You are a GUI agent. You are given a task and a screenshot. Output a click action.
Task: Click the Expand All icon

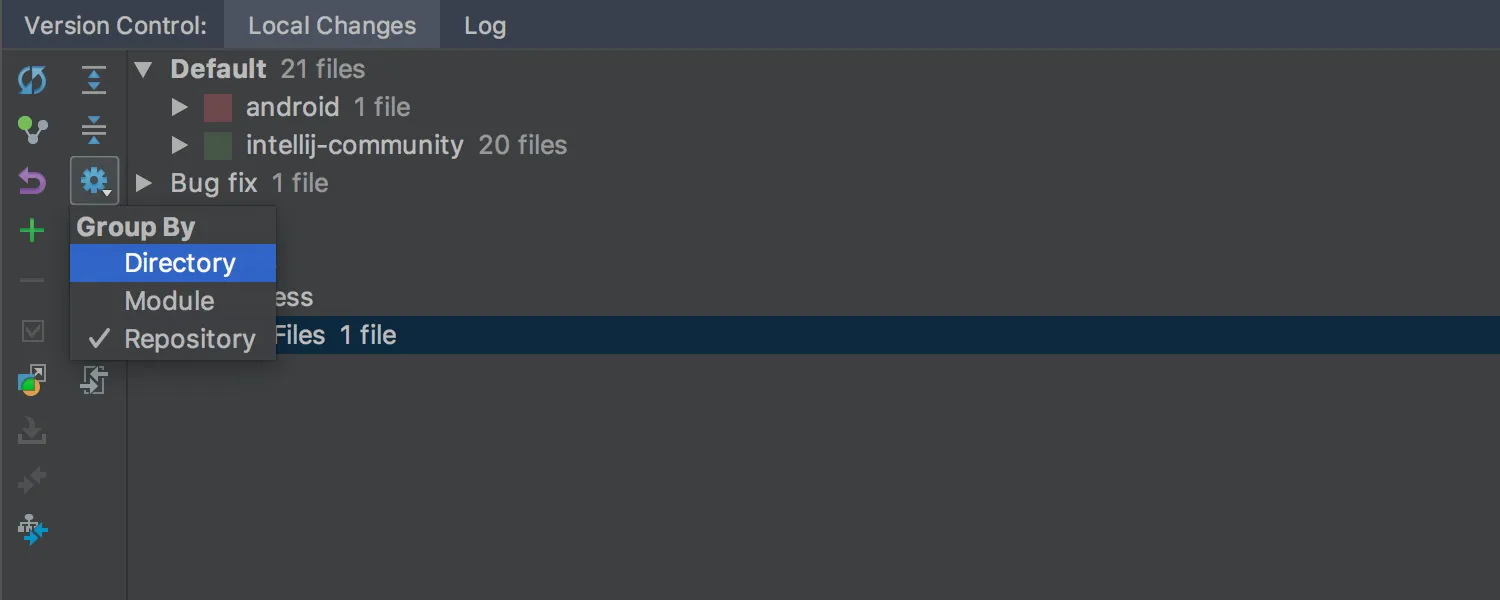click(93, 80)
